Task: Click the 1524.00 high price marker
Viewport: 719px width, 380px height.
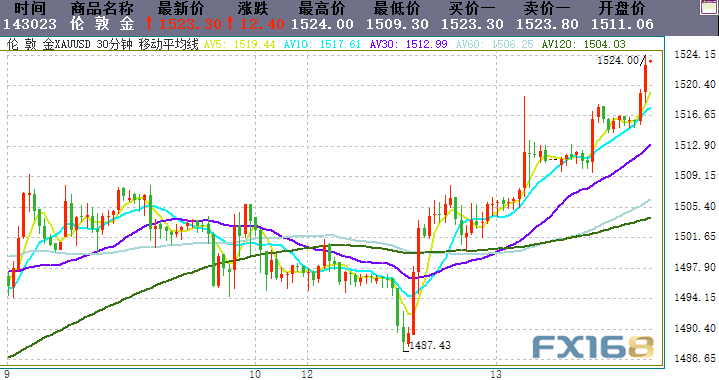Action: coord(618,61)
